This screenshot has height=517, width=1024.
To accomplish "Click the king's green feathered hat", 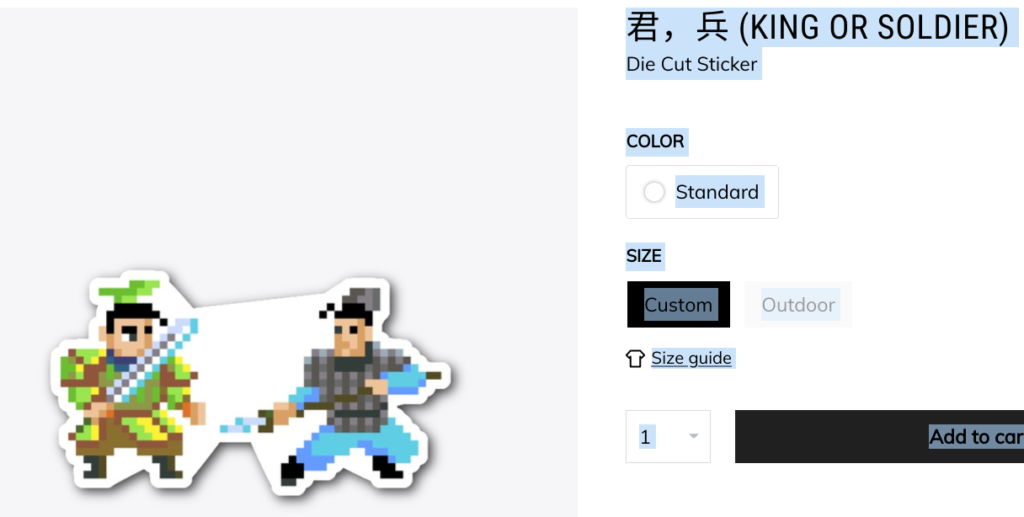I will click(130, 290).
